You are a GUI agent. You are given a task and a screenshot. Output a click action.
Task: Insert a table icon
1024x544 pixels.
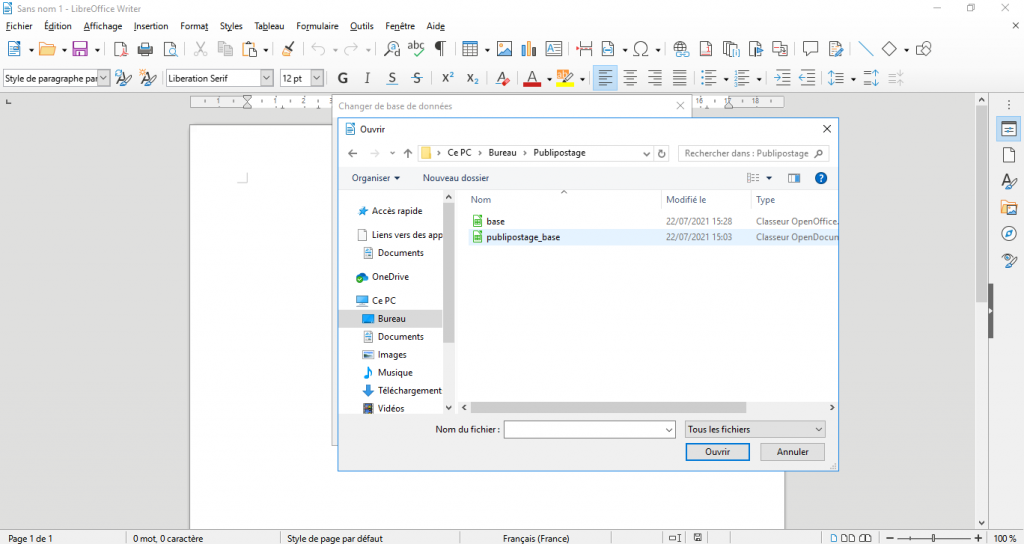469,49
